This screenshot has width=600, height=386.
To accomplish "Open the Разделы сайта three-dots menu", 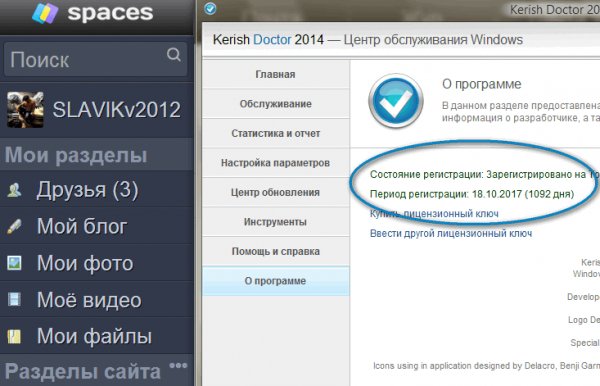I will click(178, 365).
